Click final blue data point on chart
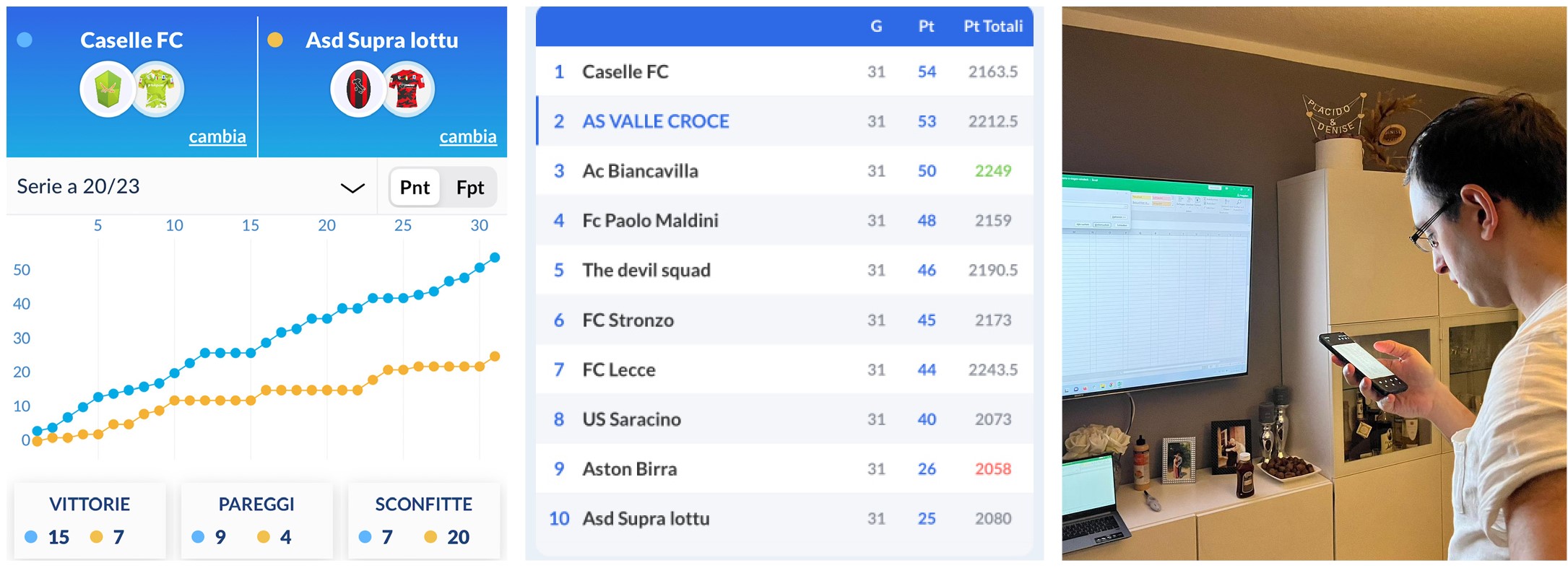Viewport: 1568px width, 568px height. click(x=495, y=258)
